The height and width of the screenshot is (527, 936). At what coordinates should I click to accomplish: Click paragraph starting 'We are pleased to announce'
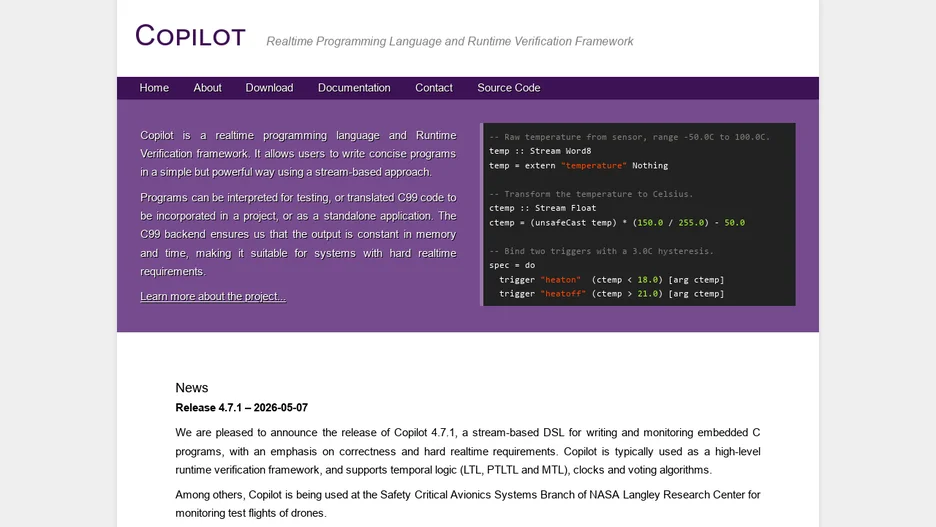tap(468, 451)
